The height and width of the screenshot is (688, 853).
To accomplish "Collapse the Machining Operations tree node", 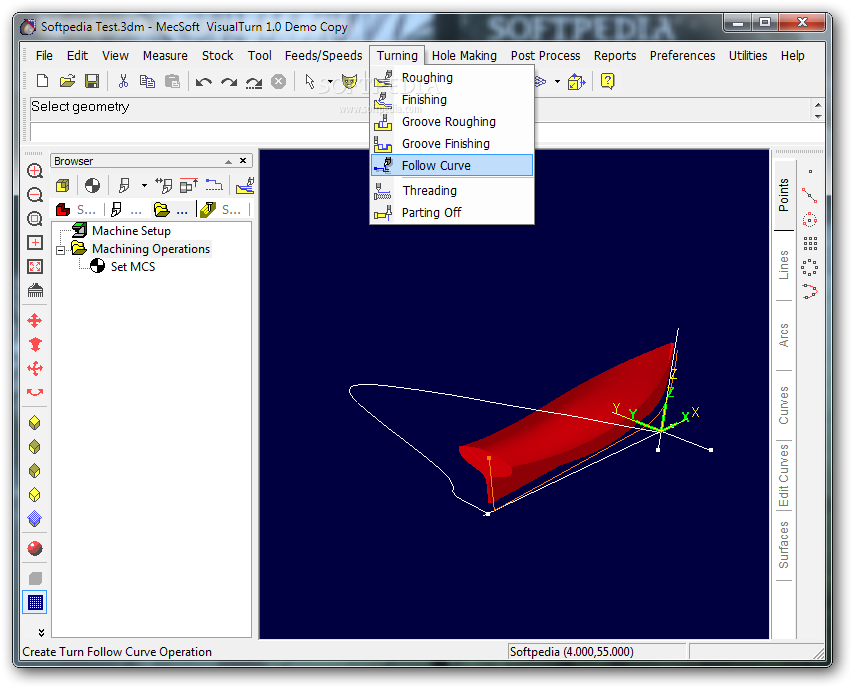I will (60, 250).
